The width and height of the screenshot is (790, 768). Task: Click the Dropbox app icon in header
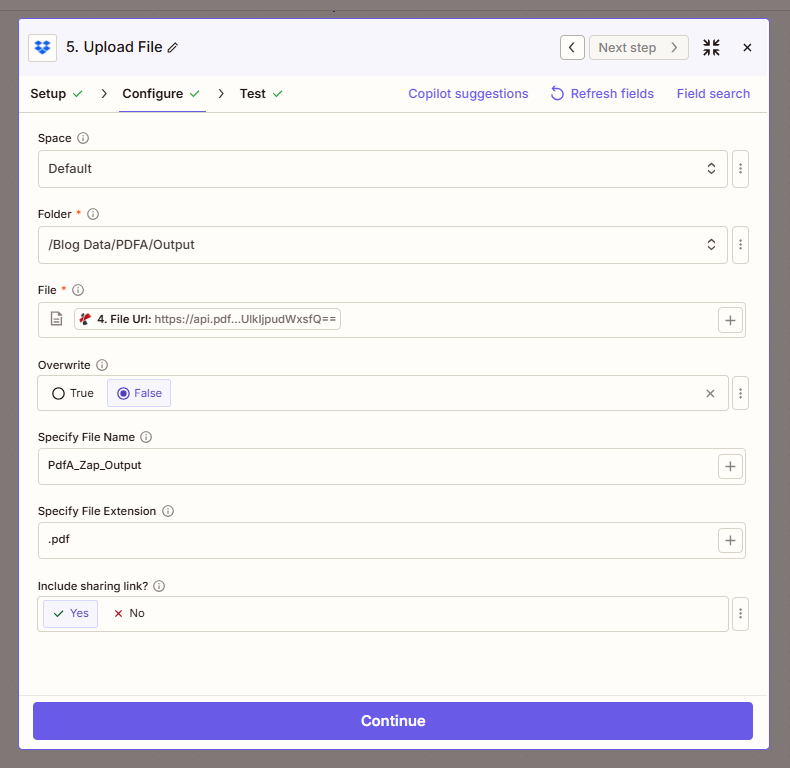click(42, 47)
